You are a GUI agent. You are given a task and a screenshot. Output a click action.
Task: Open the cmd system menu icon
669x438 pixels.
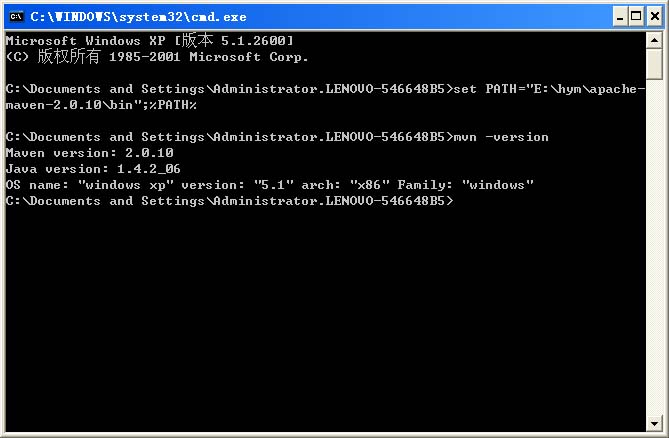pyautogui.click(x=16, y=17)
